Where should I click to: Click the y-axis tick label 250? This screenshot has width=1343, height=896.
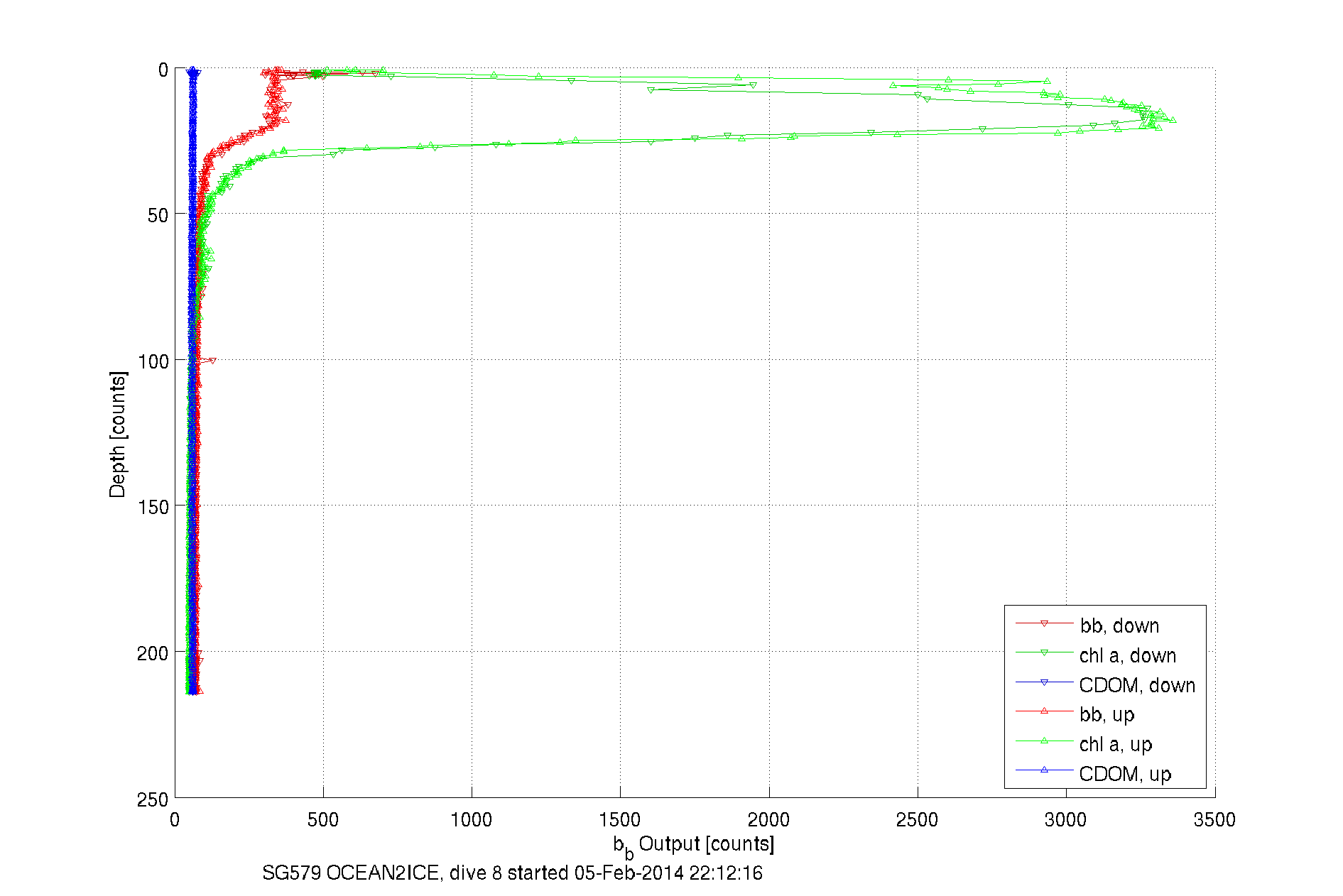tap(153, 799)
